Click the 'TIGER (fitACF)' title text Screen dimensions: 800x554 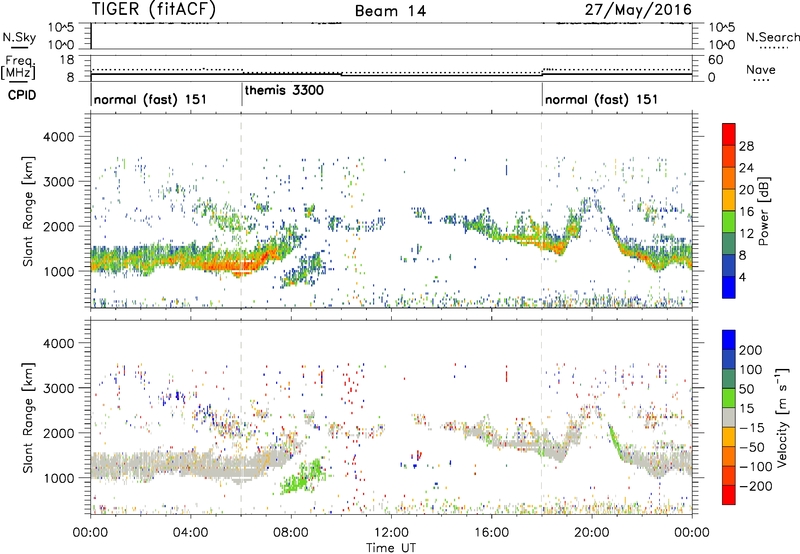[x=154, y=9]
